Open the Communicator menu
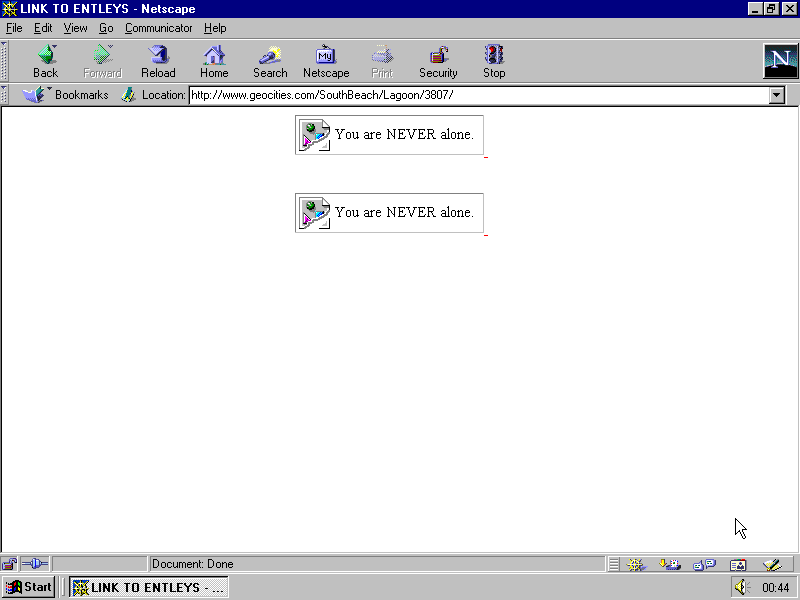This screenshot has height=600, width=800. coord(158,28)
